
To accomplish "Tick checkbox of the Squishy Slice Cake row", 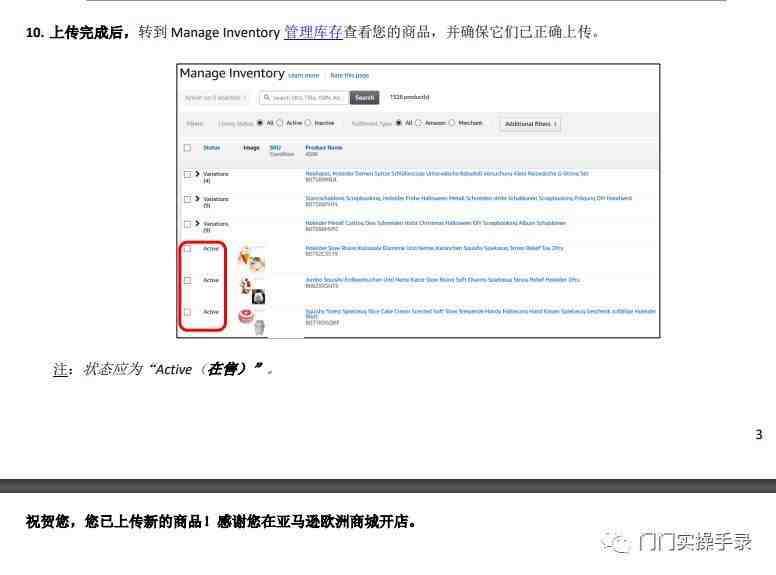I will coord(187,312).
